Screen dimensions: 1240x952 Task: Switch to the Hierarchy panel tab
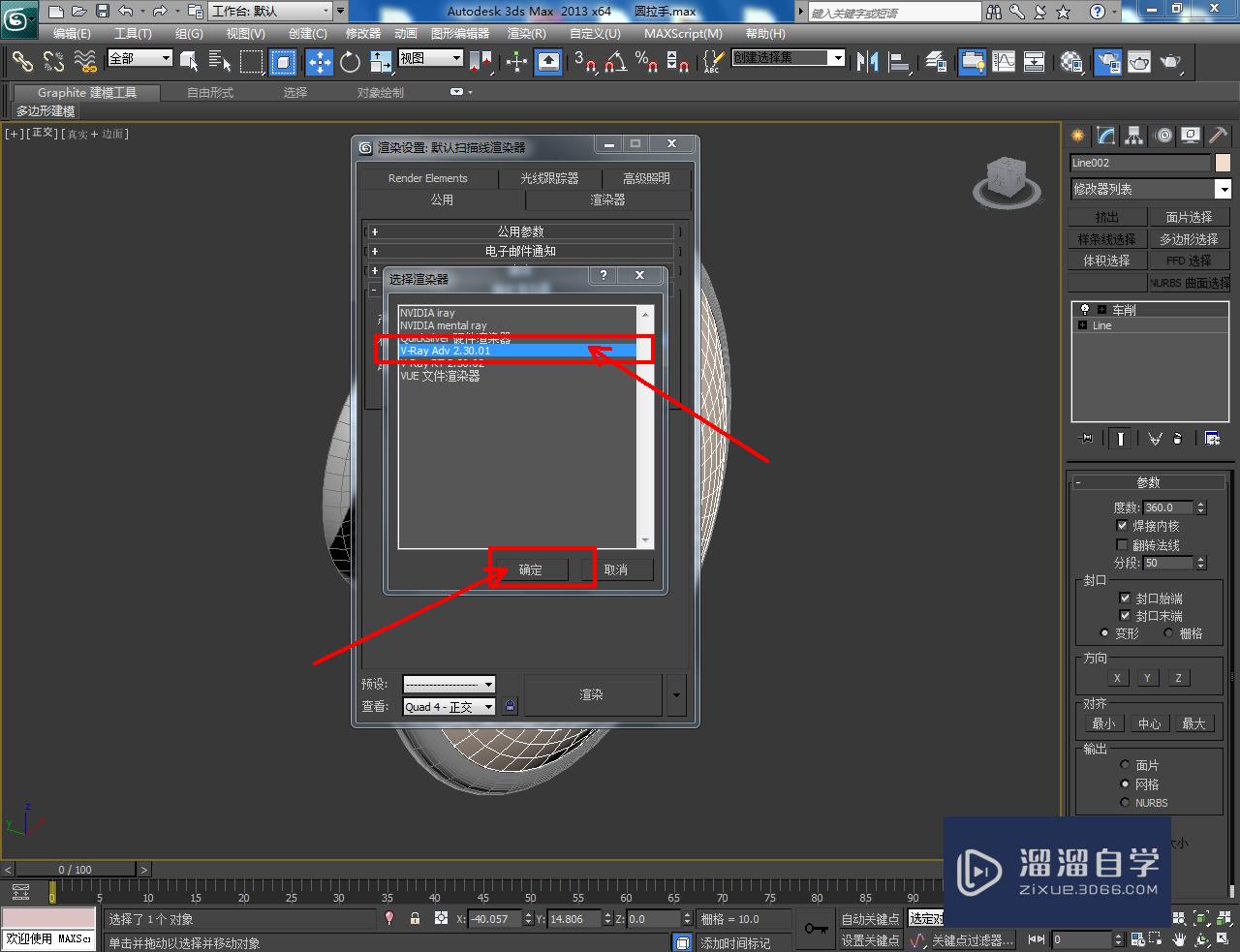coord(1134,136)
